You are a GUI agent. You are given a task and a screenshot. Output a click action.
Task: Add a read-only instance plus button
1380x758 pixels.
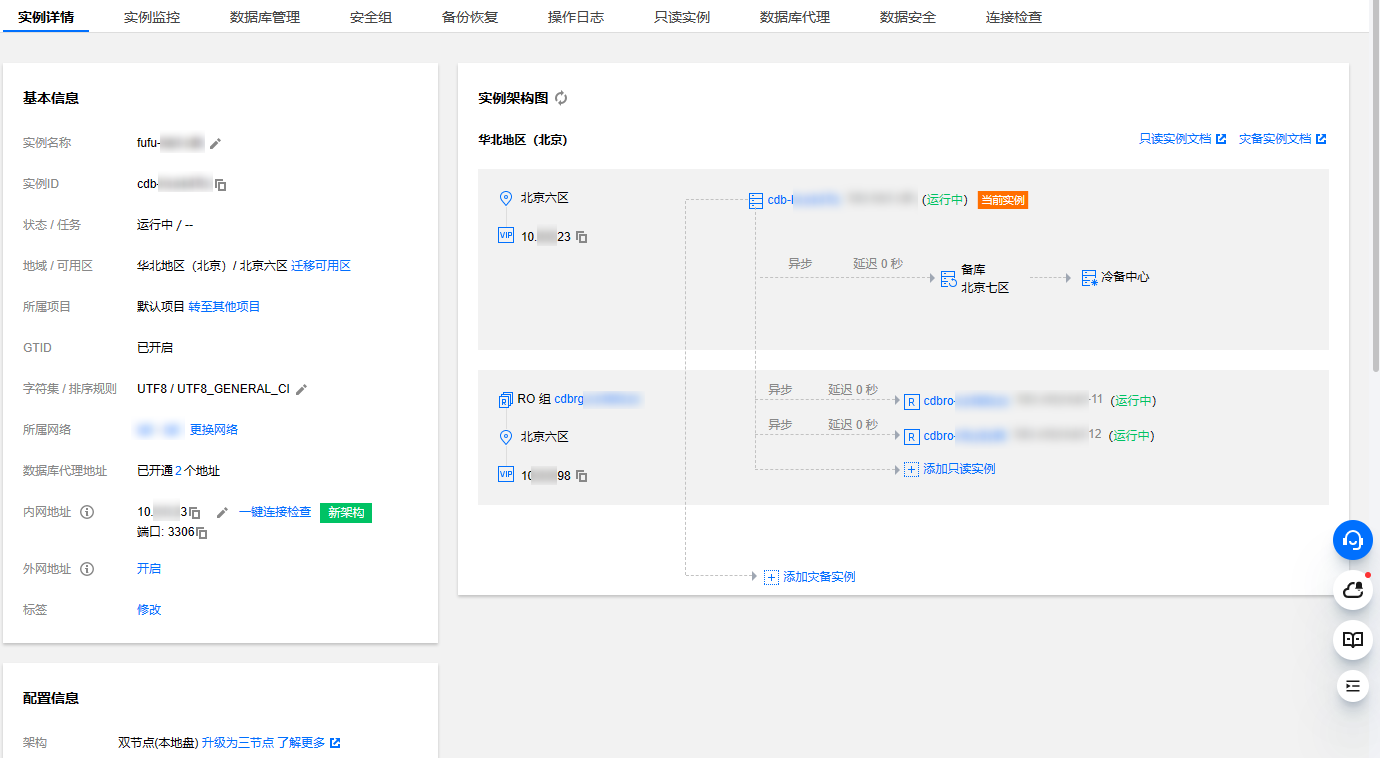910,469
